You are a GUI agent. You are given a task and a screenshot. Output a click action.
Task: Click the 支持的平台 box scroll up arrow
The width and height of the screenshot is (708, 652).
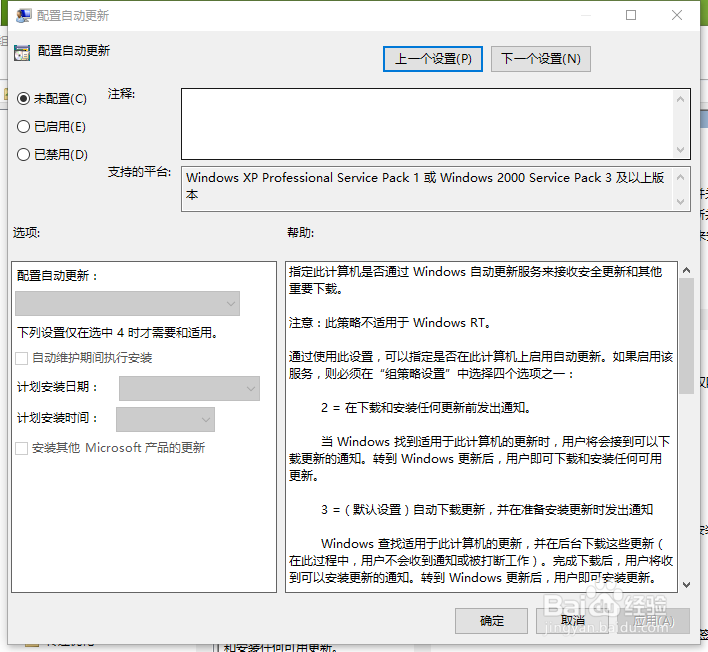681,177
